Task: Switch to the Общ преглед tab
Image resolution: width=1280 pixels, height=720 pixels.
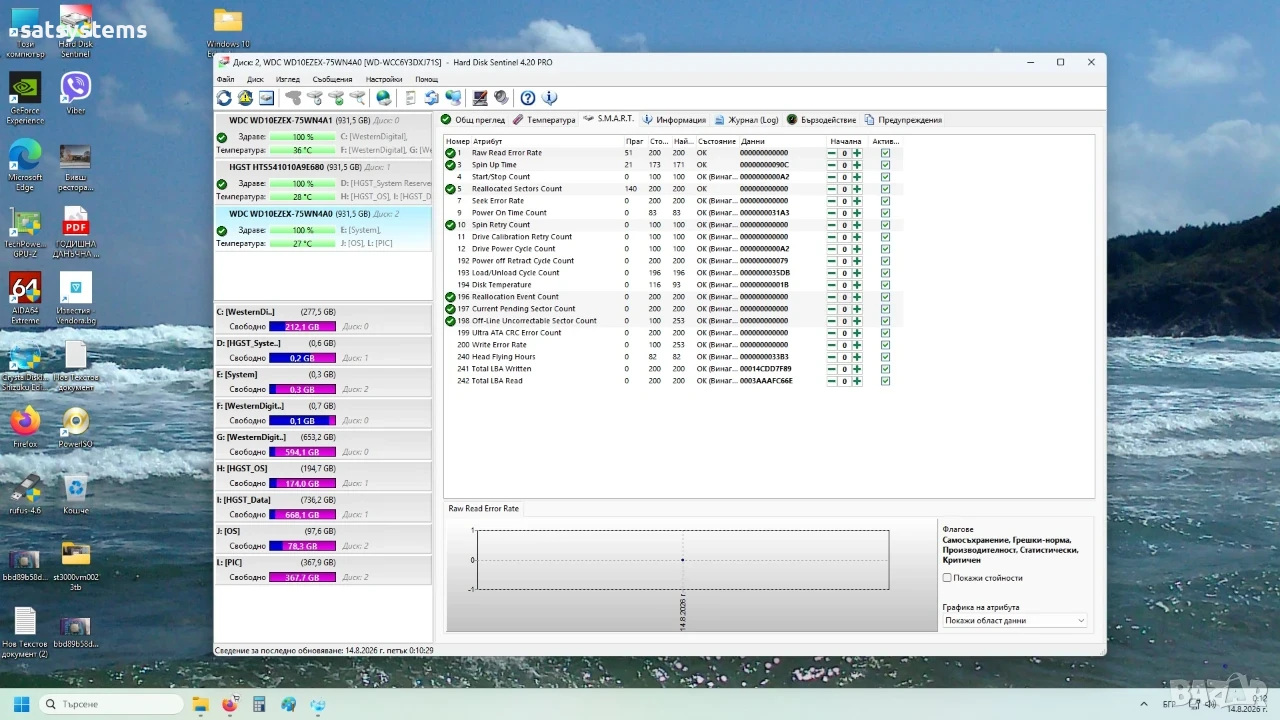Action: 473,120
